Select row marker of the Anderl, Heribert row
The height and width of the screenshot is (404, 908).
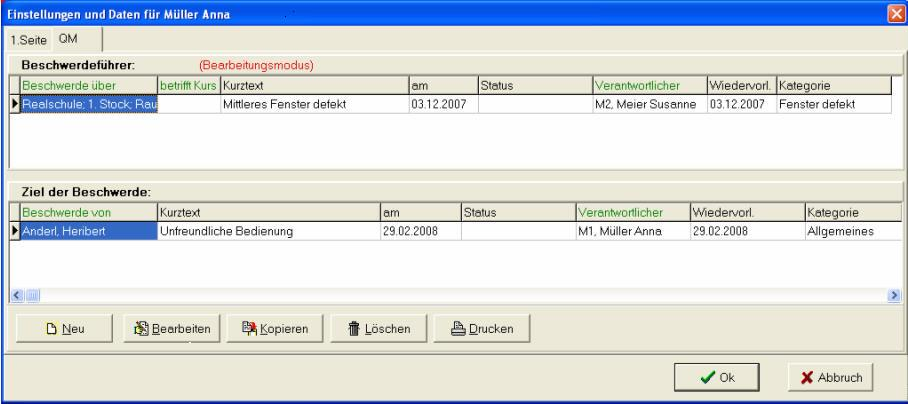tap(15, 231)
